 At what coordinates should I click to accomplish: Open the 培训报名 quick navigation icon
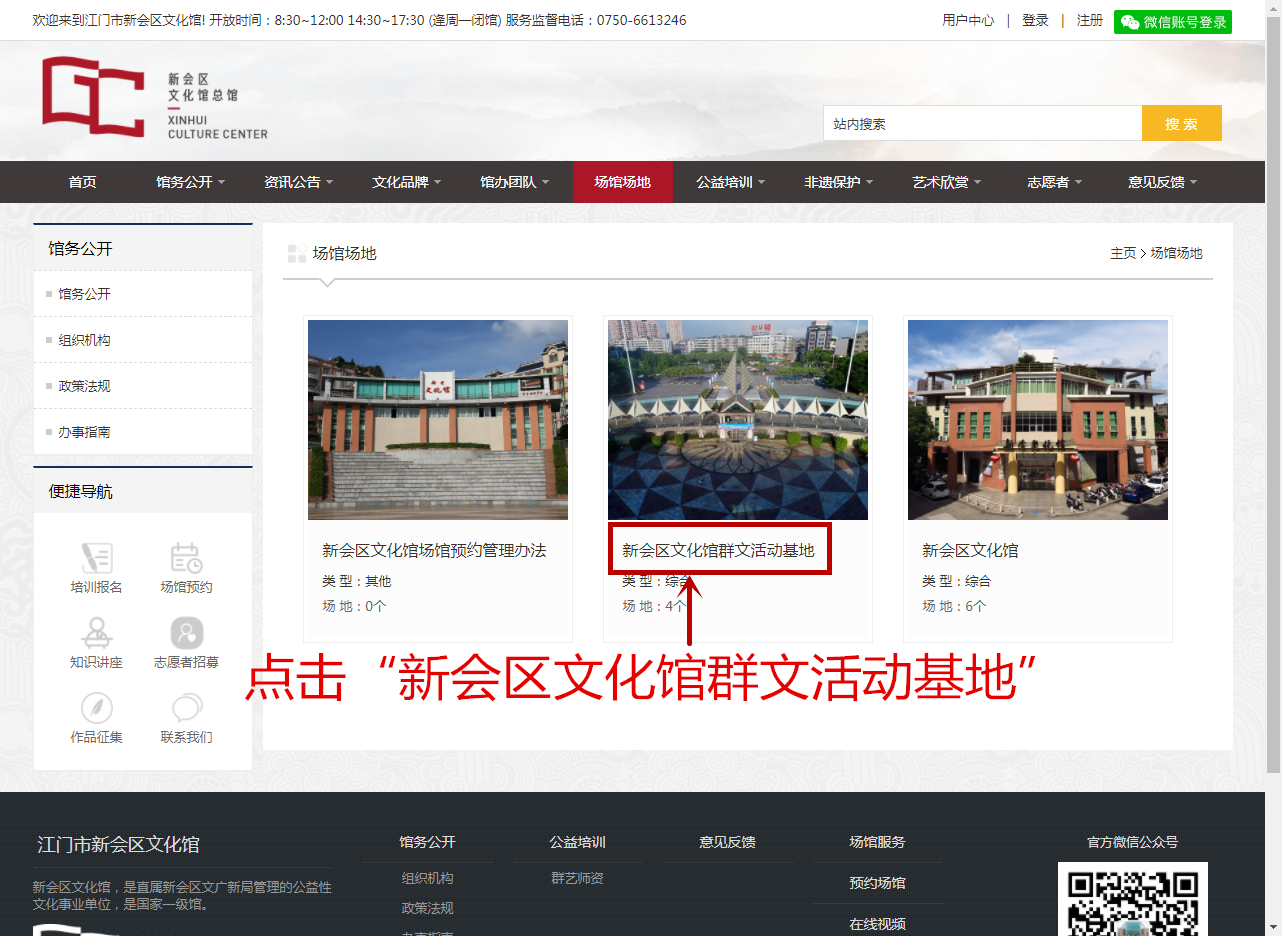[x=97, y=558]
